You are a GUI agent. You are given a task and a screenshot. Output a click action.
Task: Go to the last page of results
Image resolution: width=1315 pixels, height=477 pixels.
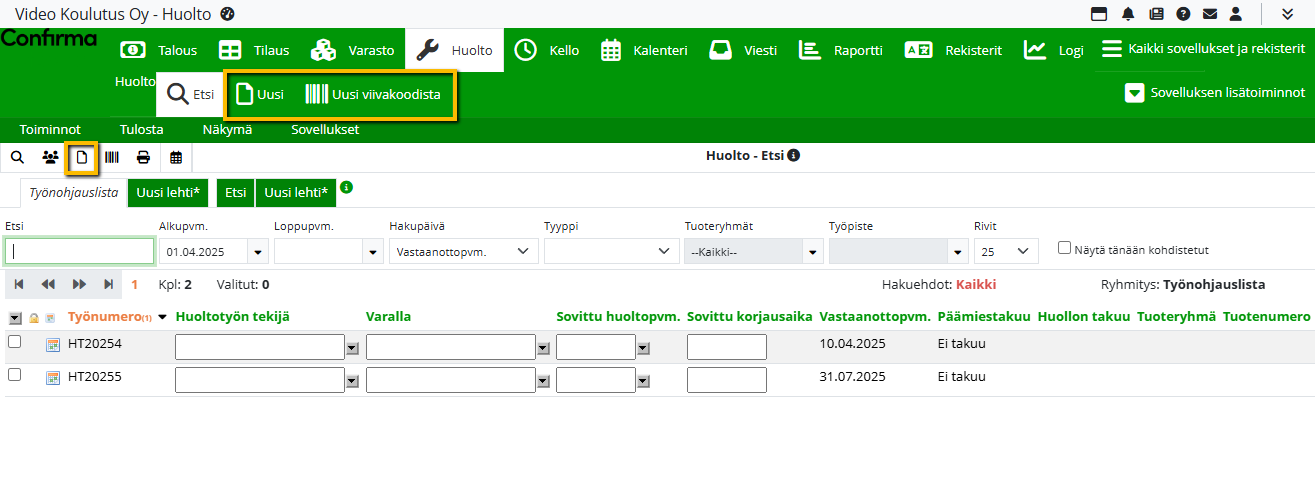108,285
